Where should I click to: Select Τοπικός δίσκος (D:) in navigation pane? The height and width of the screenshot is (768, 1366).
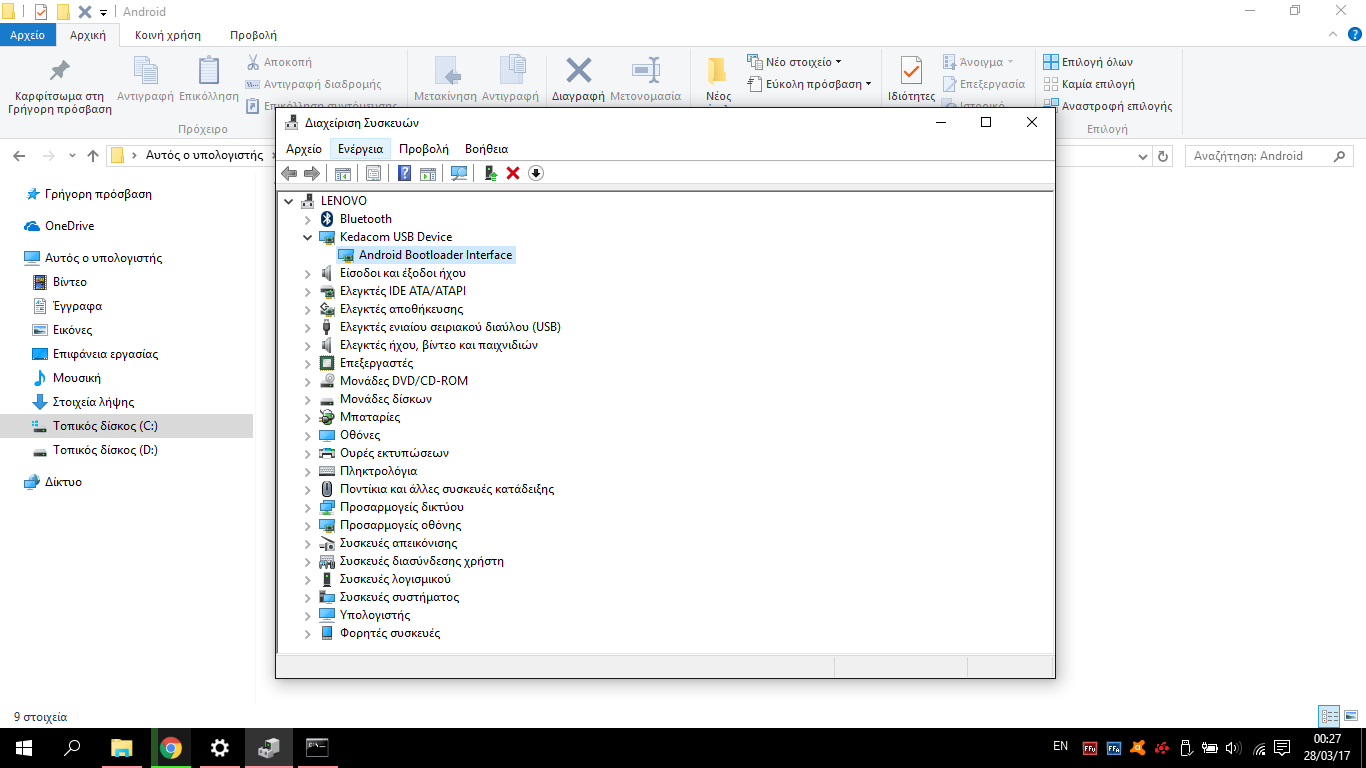105,450
